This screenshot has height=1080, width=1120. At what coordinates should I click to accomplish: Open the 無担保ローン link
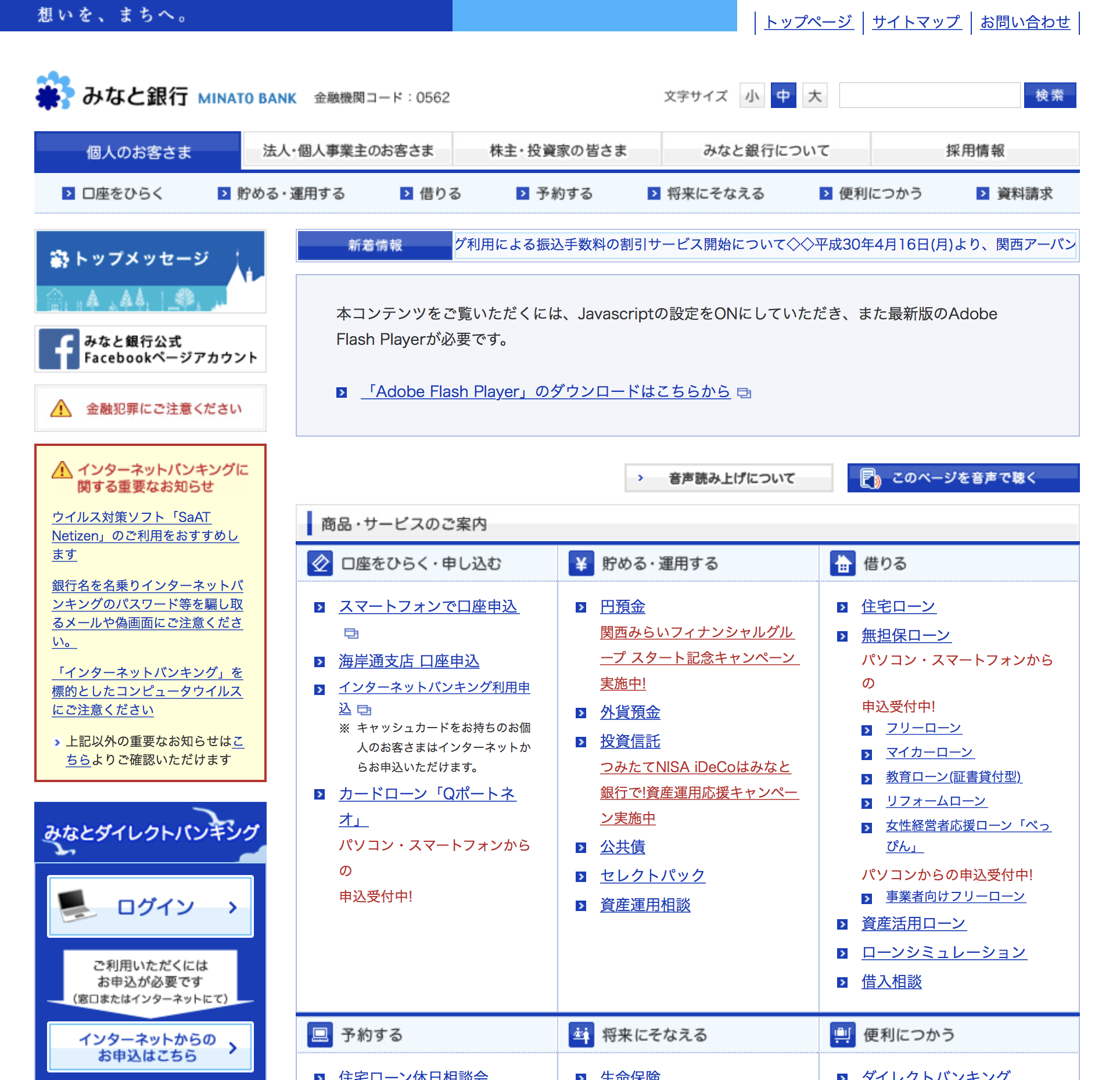tap(906, 636)
